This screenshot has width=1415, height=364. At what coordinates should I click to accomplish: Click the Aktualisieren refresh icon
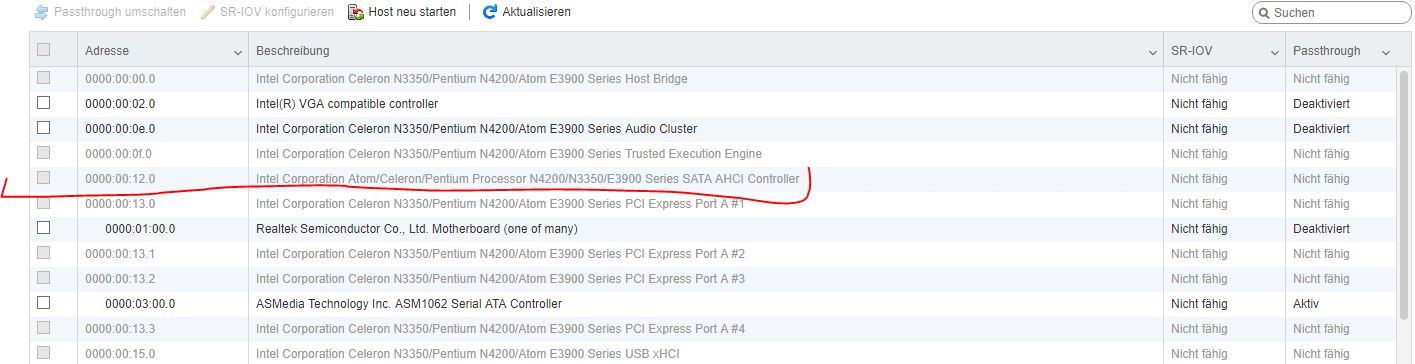[x=490, y=12]
